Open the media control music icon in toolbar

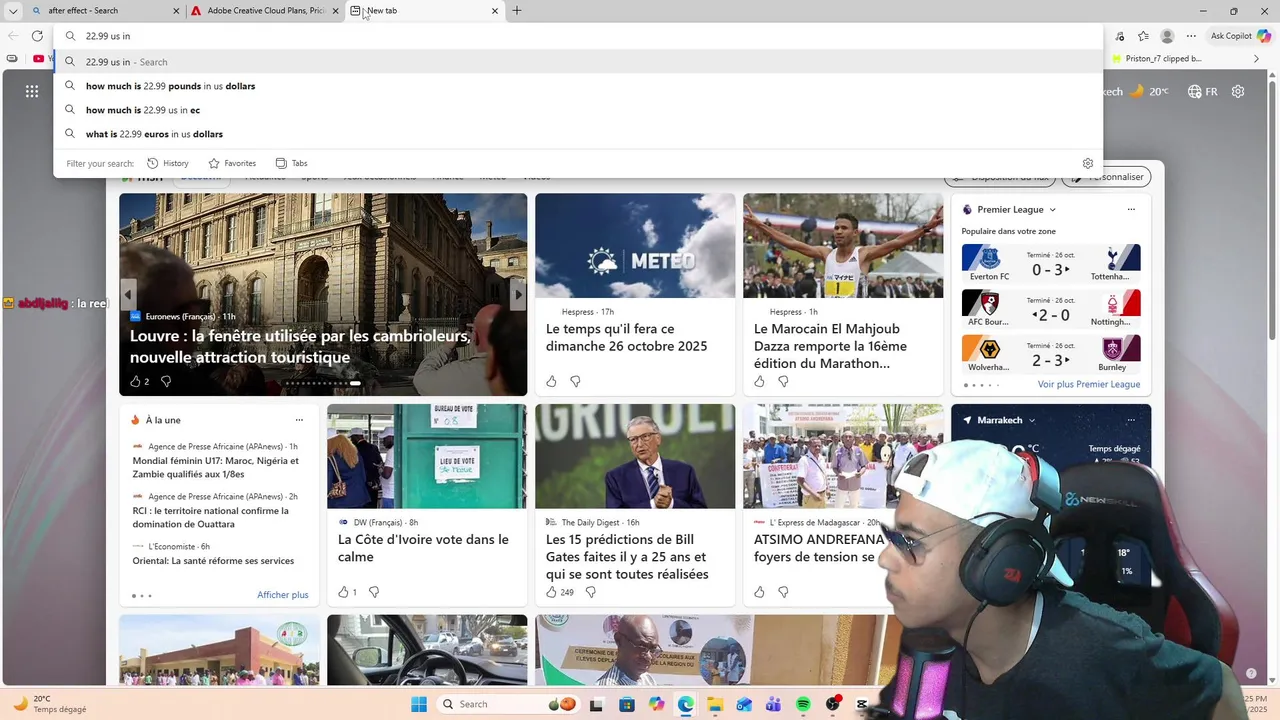[x=1119, y=36]
